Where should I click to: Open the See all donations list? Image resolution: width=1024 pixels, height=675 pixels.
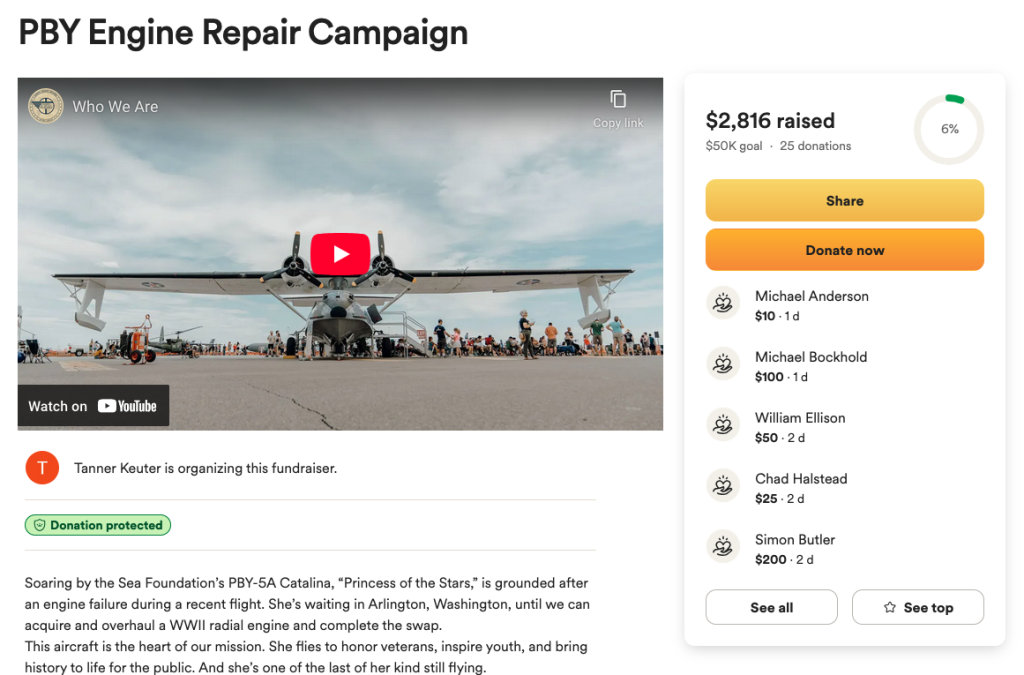(x=771, y=607)
